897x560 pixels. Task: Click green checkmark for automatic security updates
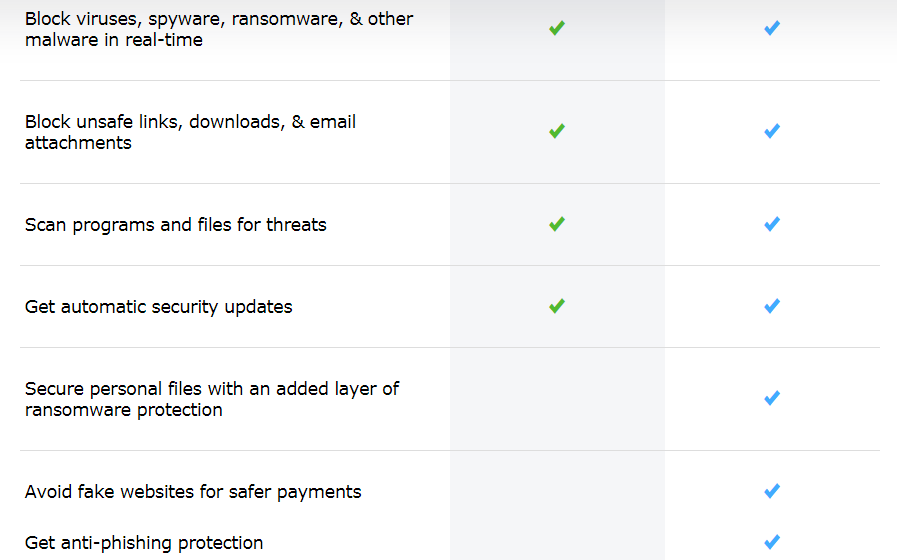point(557,306)
